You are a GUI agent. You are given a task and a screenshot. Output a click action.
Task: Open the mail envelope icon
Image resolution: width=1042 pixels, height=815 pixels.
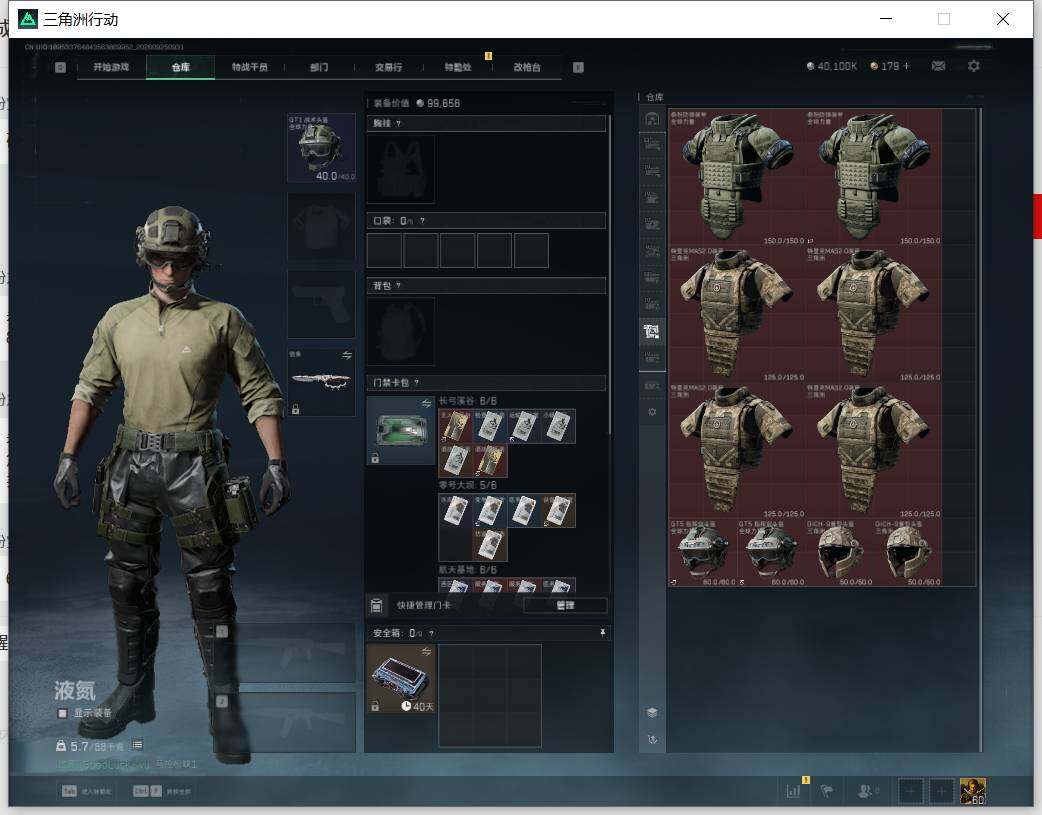938,66
